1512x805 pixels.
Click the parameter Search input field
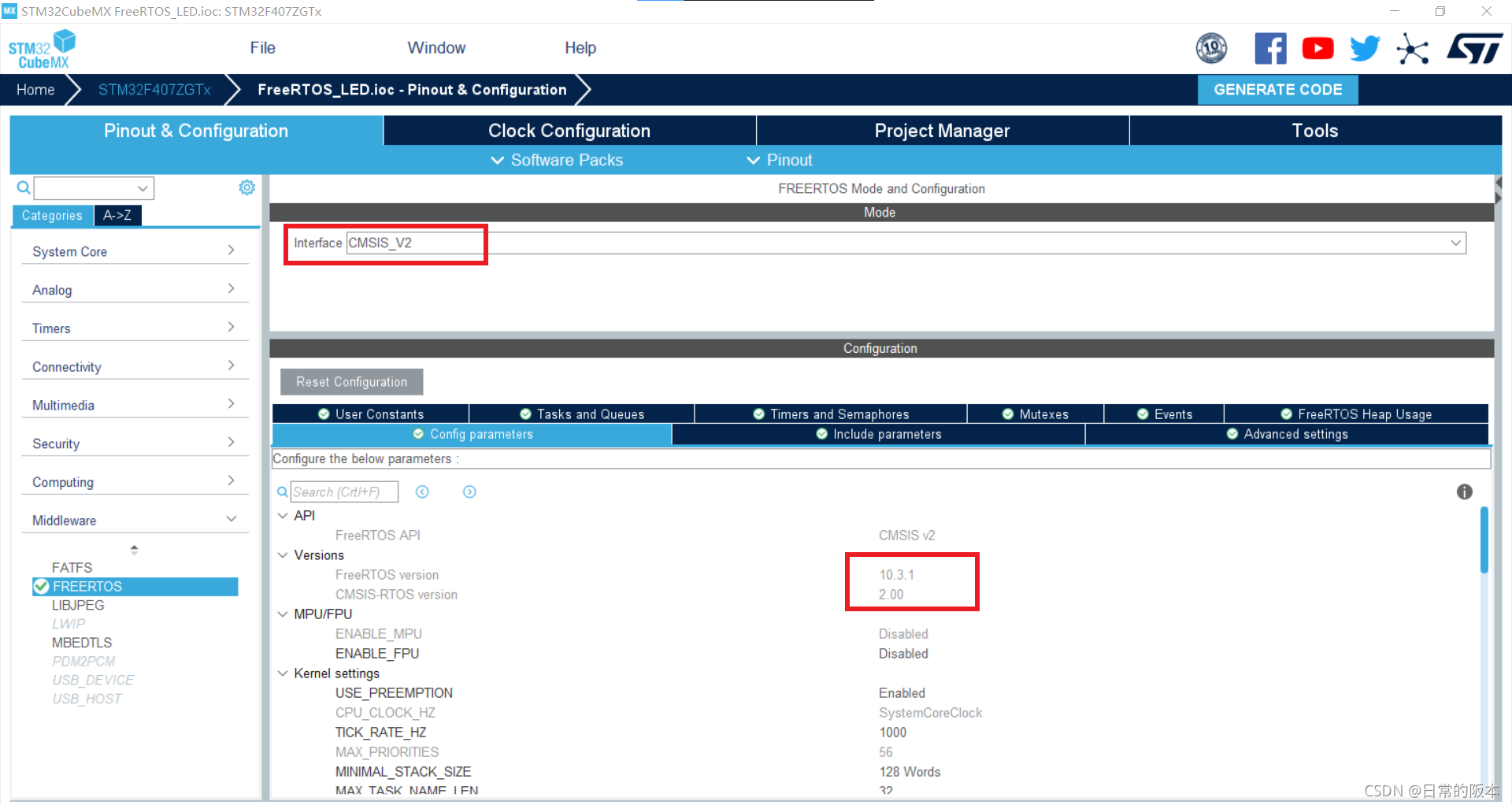tap(344, 492)
